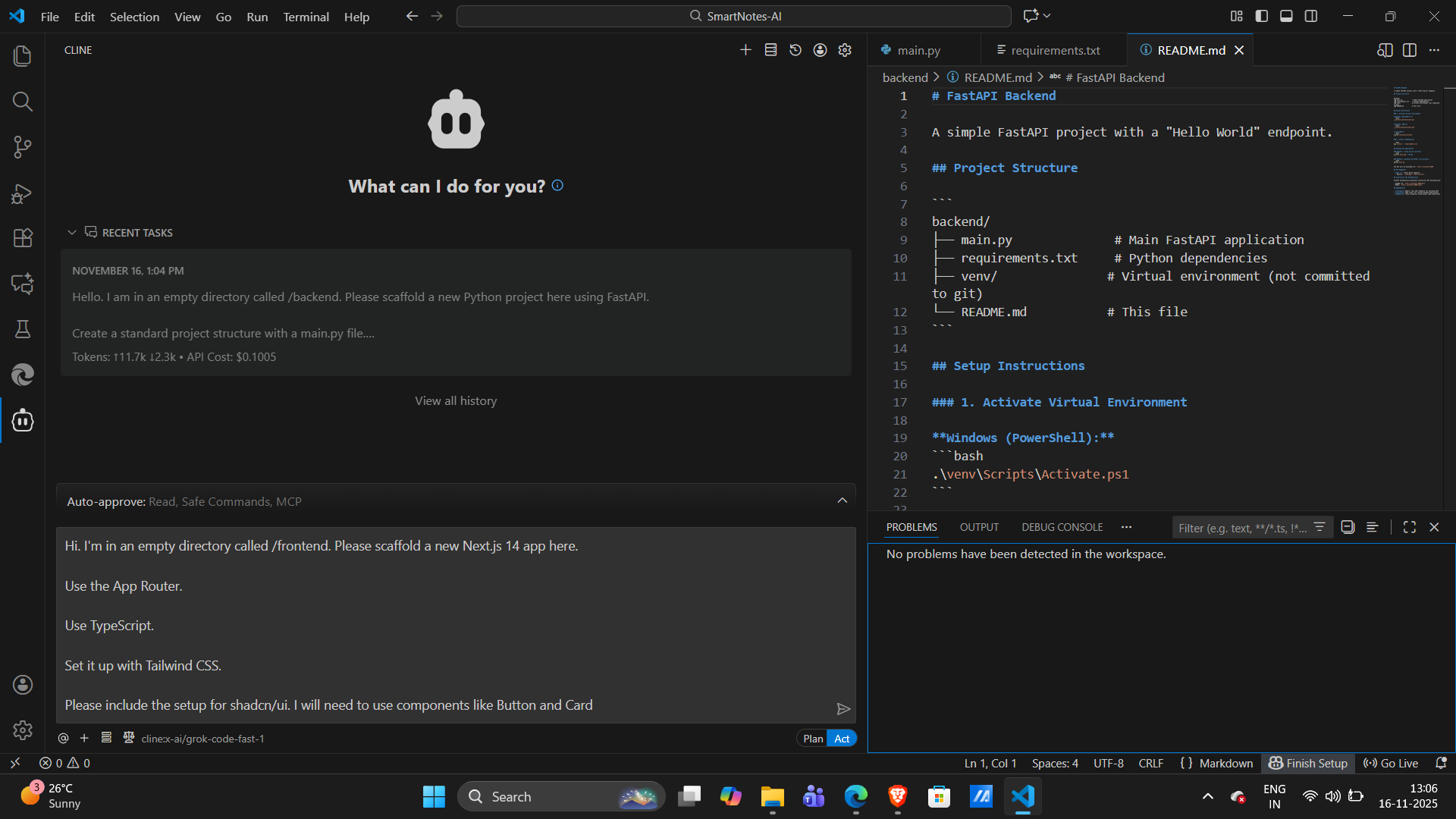The height and width of the screenshot is (819, 1456).
Task: Open Cline history clock icon
Action: [795, 50]
